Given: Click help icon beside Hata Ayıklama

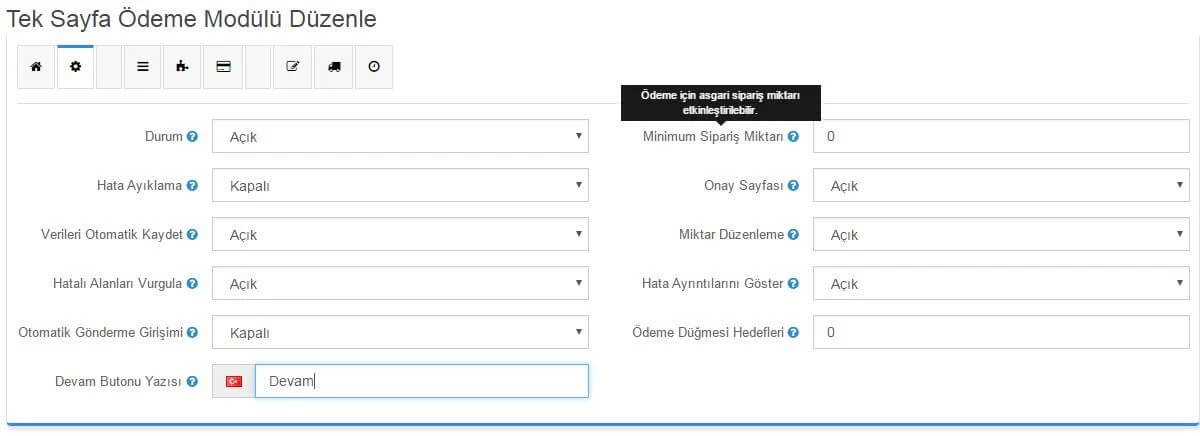Looking at the screenshot, I should pyautogui.click(x=192, y=185).
